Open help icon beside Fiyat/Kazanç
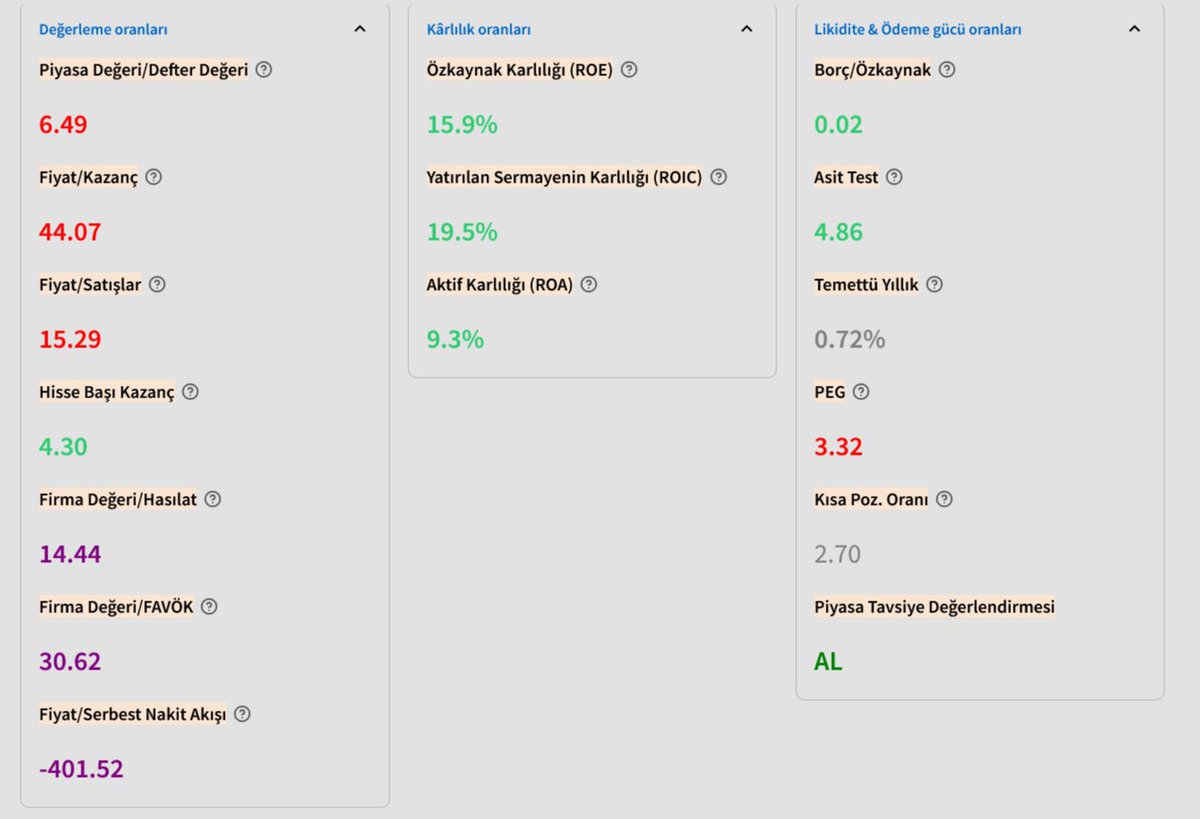The height and width of the screenshot is (819, 1200). tap(153, 177)
